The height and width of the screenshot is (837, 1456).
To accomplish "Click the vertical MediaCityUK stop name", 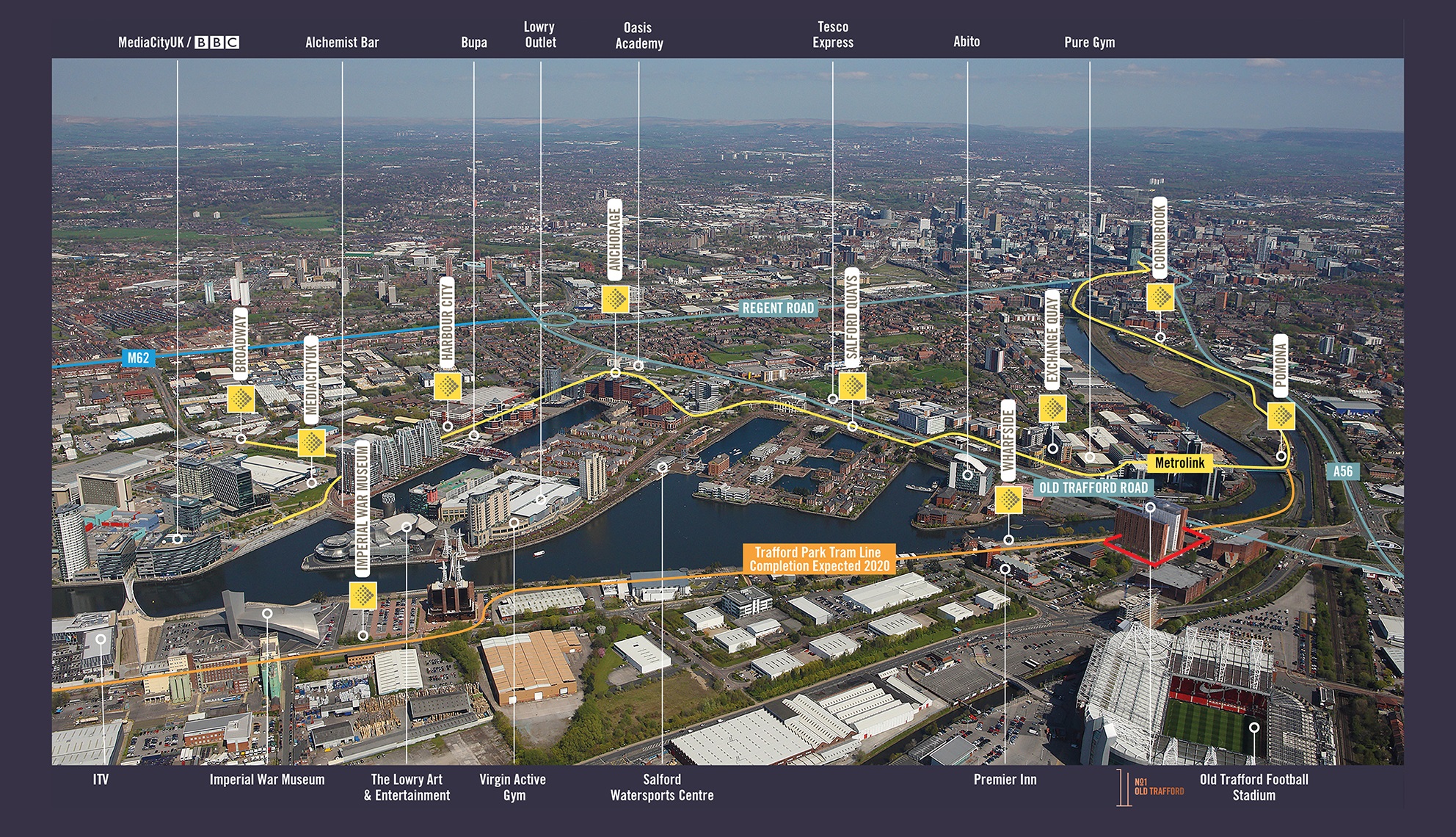I will [312, 380].
